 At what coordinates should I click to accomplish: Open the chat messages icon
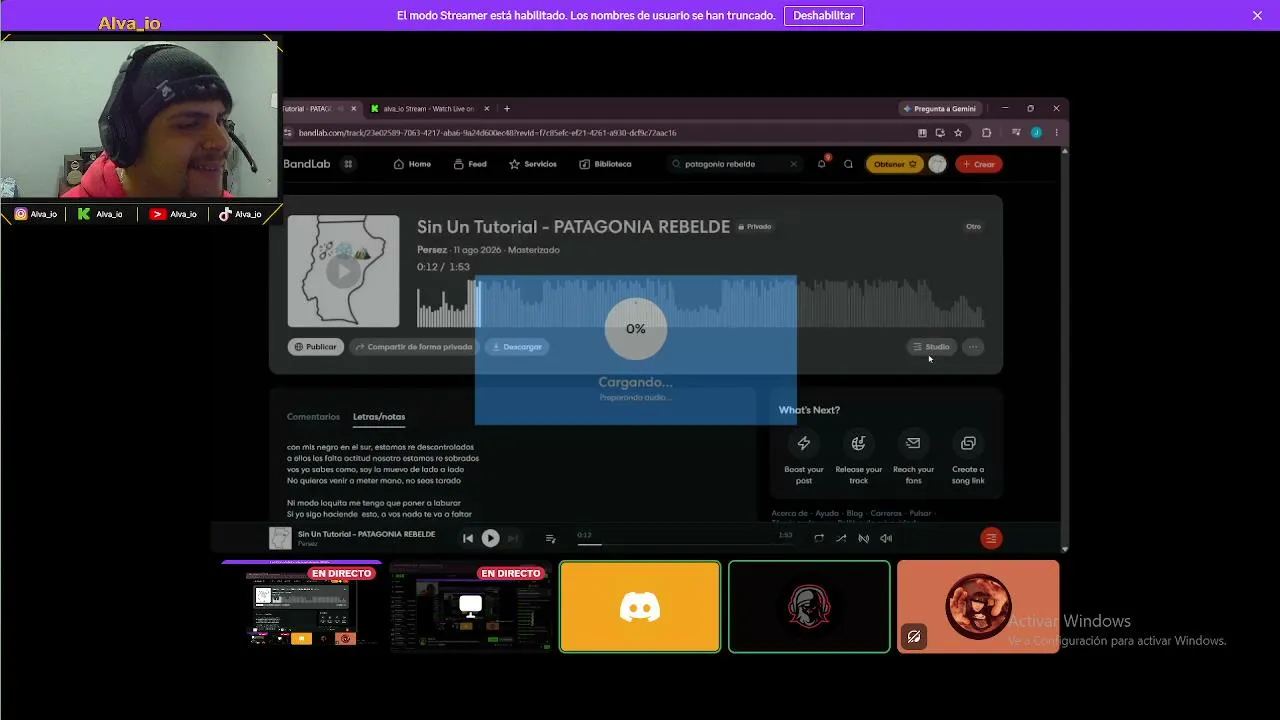(848, 164)
